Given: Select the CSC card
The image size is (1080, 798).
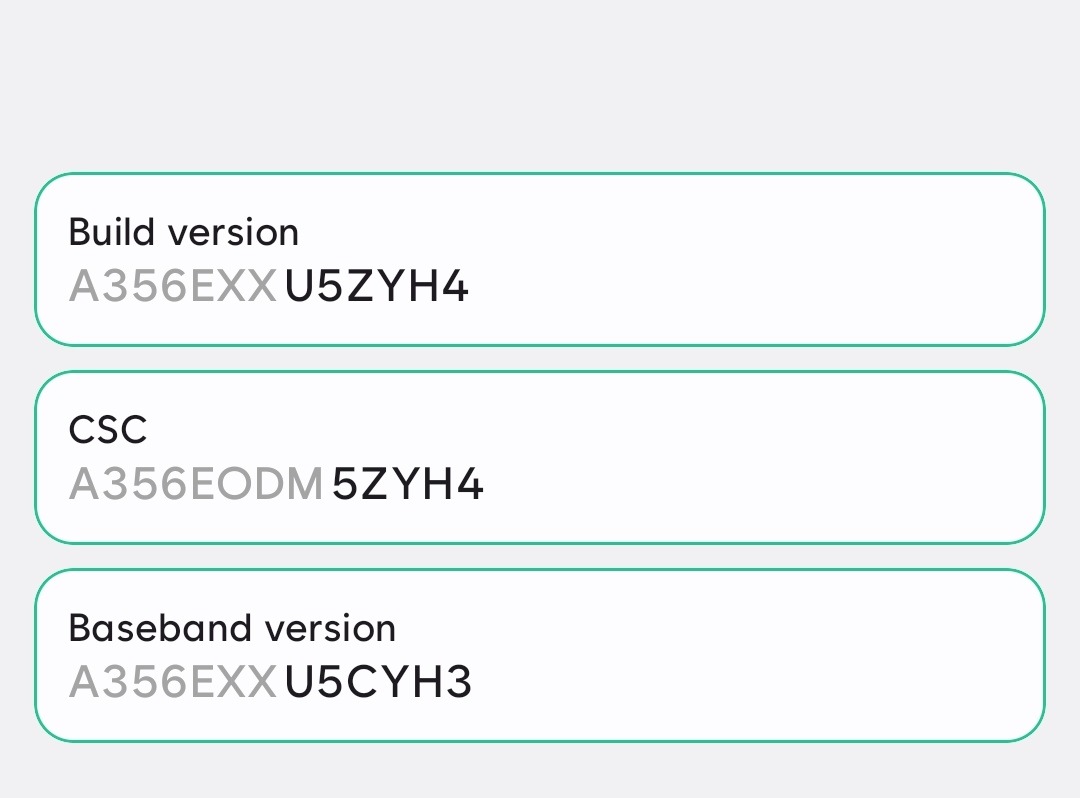Looking at the screenshot, I should 540,456.
